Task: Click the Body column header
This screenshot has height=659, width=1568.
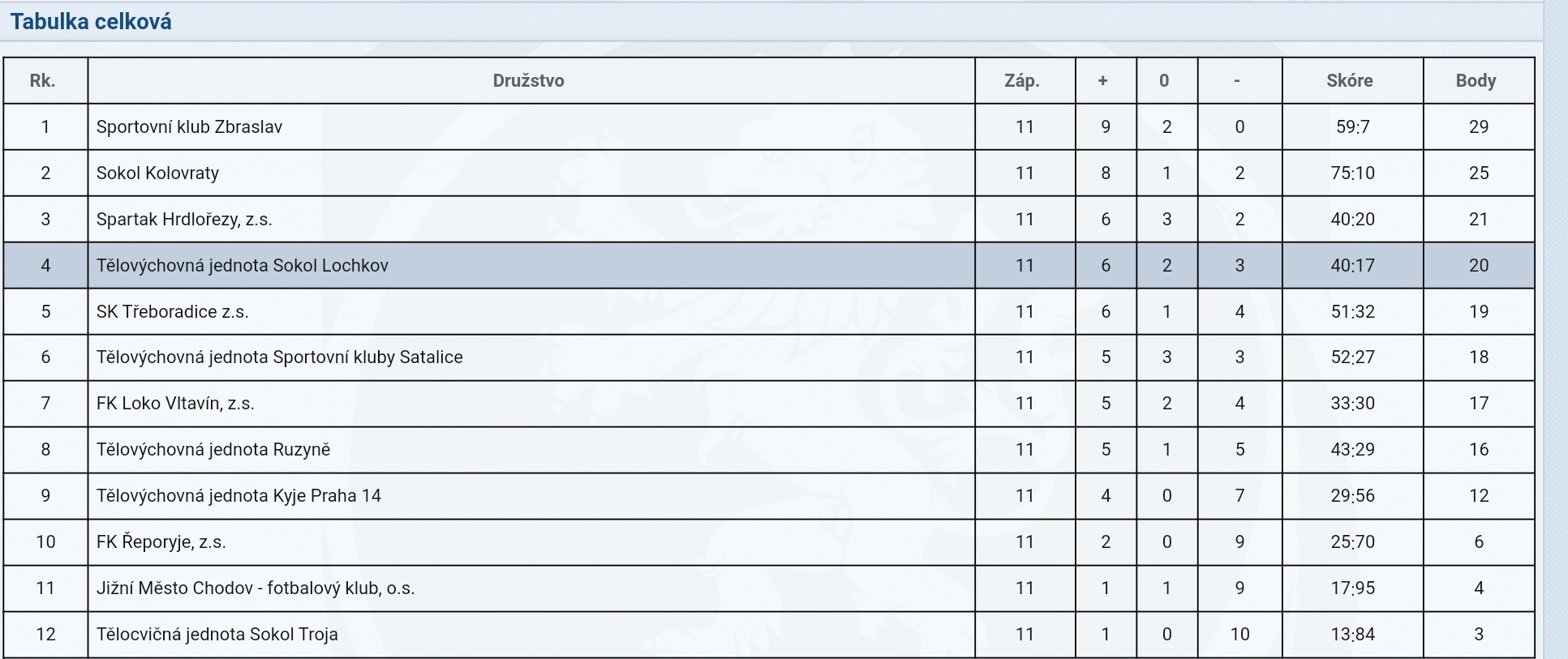Action: [x=1476, y=80]
